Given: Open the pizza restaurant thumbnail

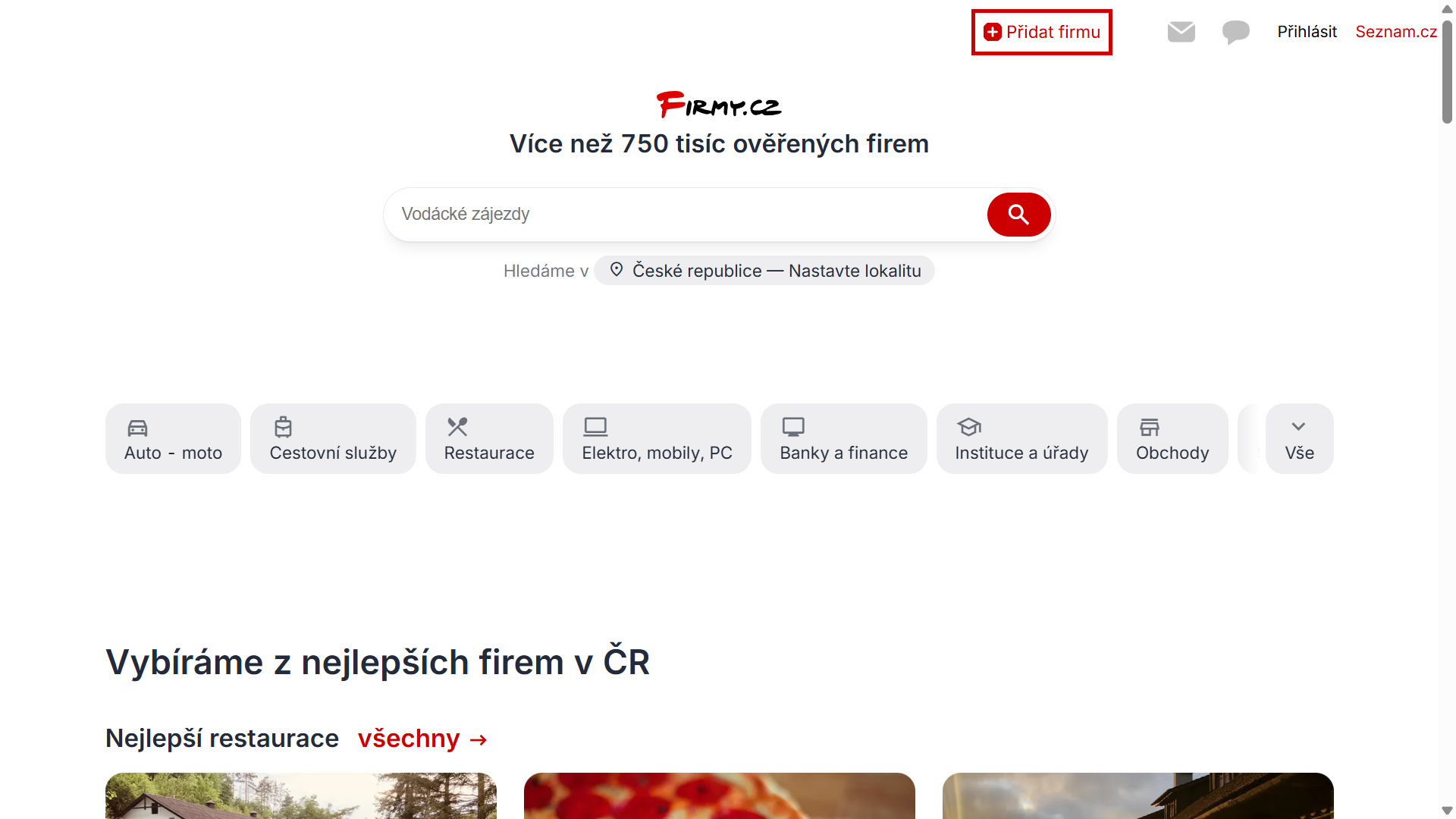Looking at the screenshot, I should click(719, 795).
